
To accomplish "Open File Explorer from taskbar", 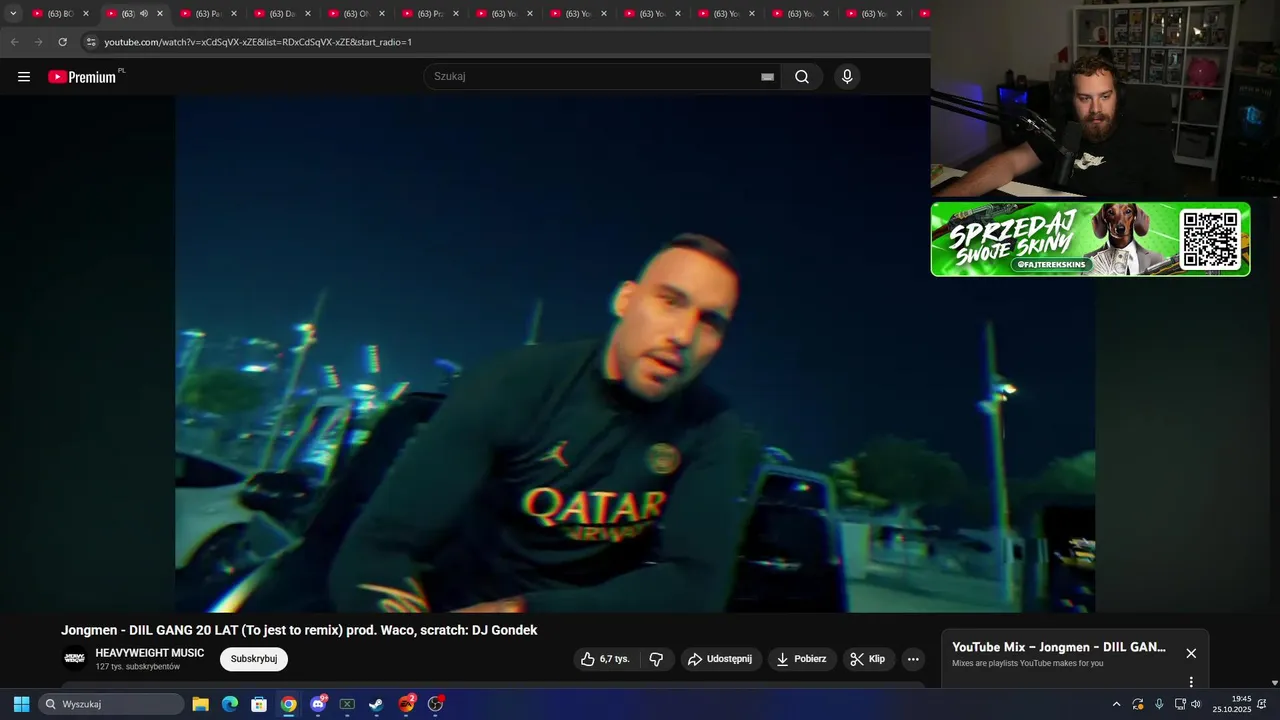I will pyautogui.click(x=200, y=704).
